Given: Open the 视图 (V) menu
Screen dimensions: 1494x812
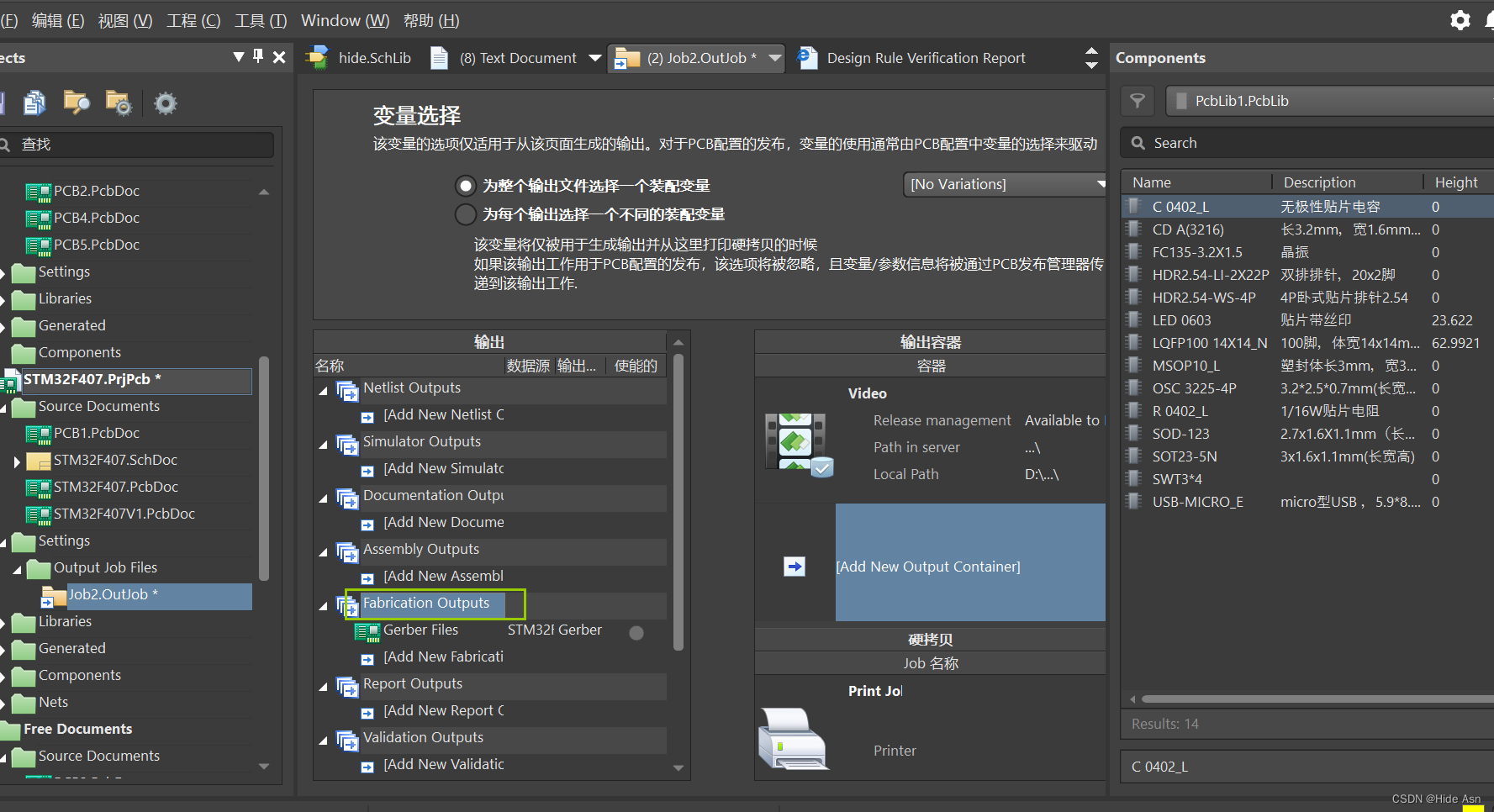Looking at the screenshot, I should (125, 20).
